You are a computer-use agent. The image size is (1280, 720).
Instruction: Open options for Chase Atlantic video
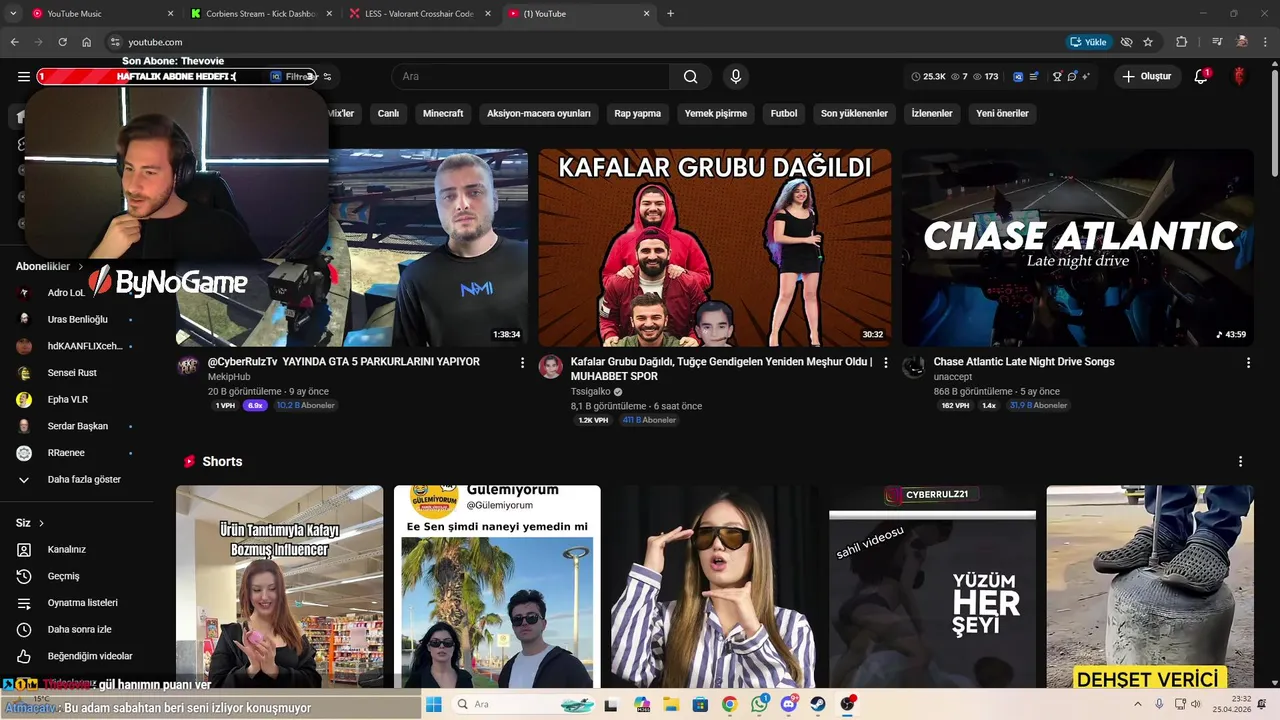(1248, 363)
